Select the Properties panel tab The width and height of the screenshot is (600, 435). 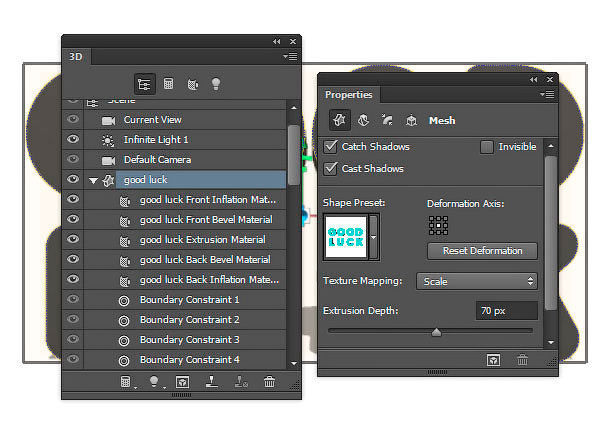coord(349,94)
